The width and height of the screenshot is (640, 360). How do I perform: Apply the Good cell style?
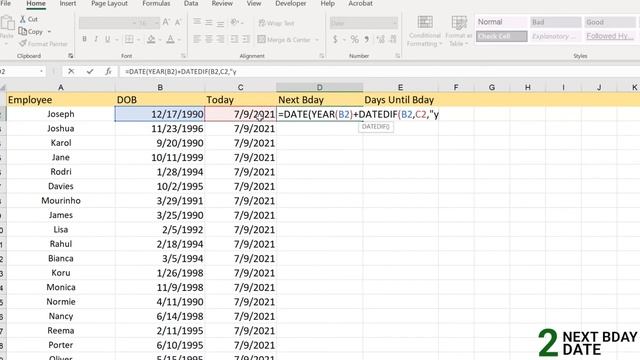(609, 22)
